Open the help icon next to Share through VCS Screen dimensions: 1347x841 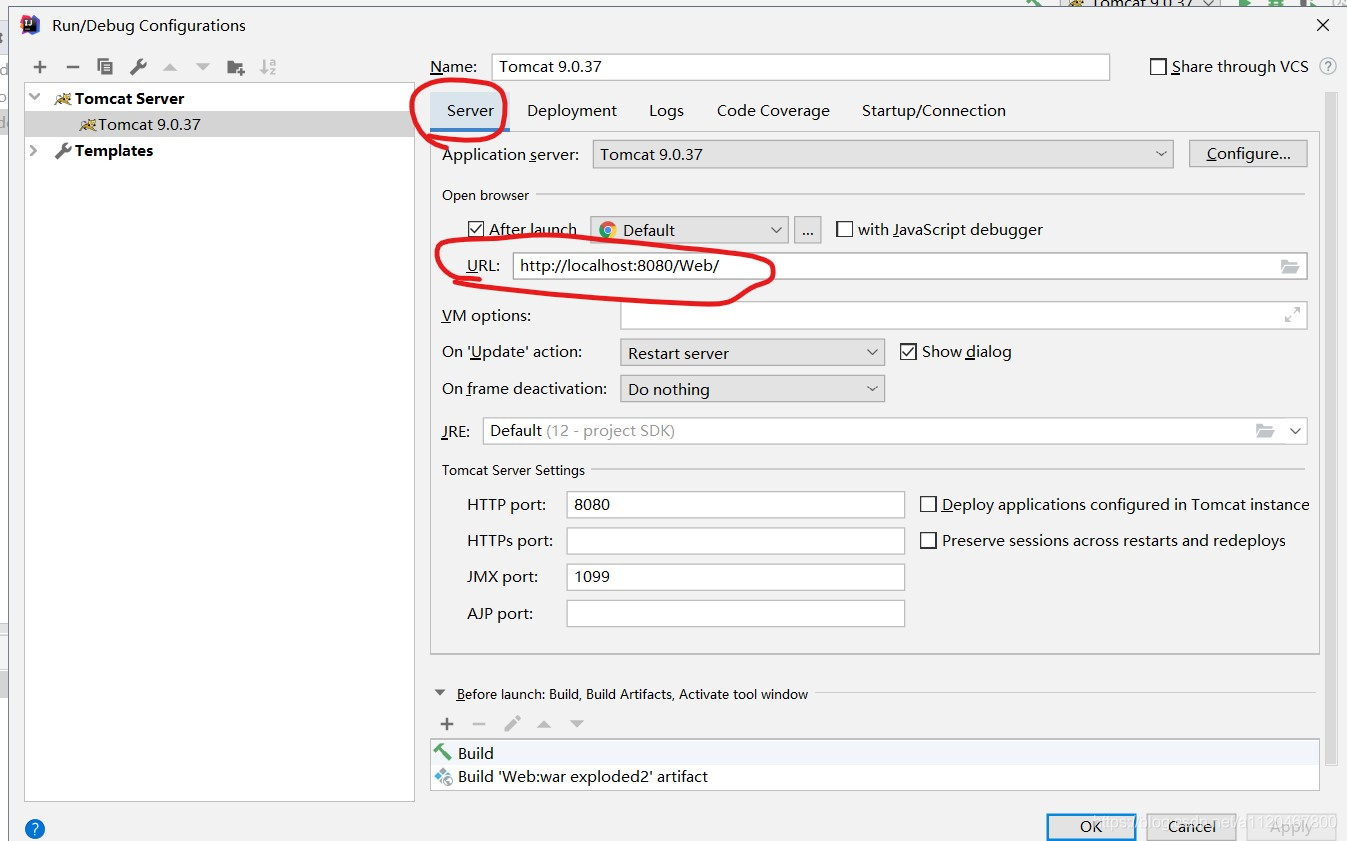pos(1328,67)
